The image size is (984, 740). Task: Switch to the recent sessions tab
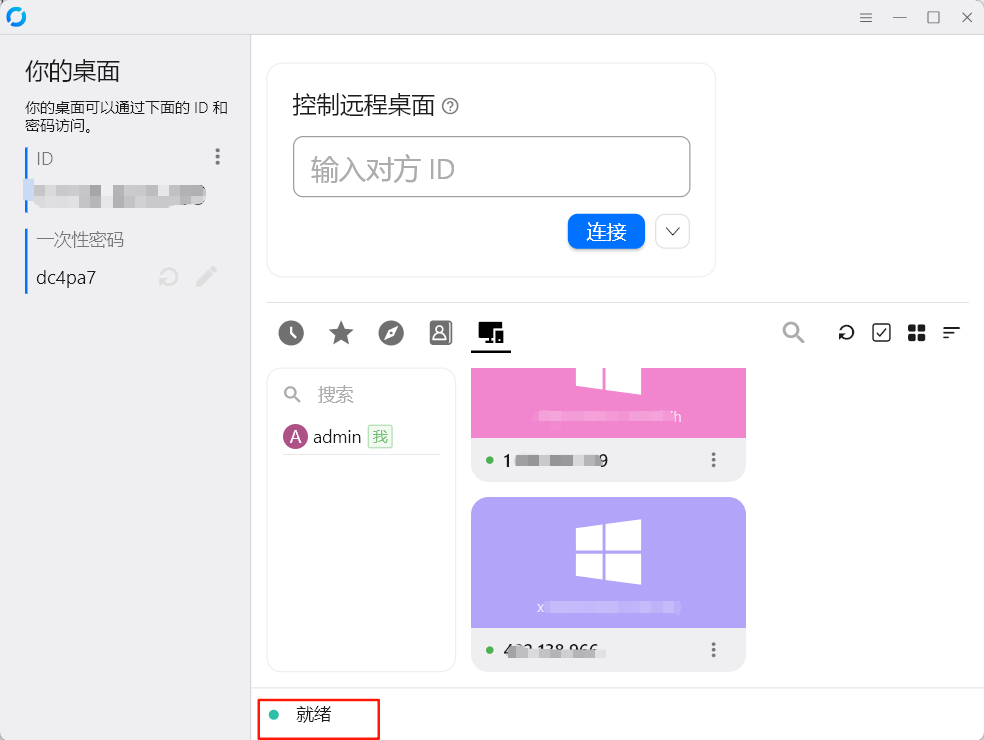[x=291, y=333]
